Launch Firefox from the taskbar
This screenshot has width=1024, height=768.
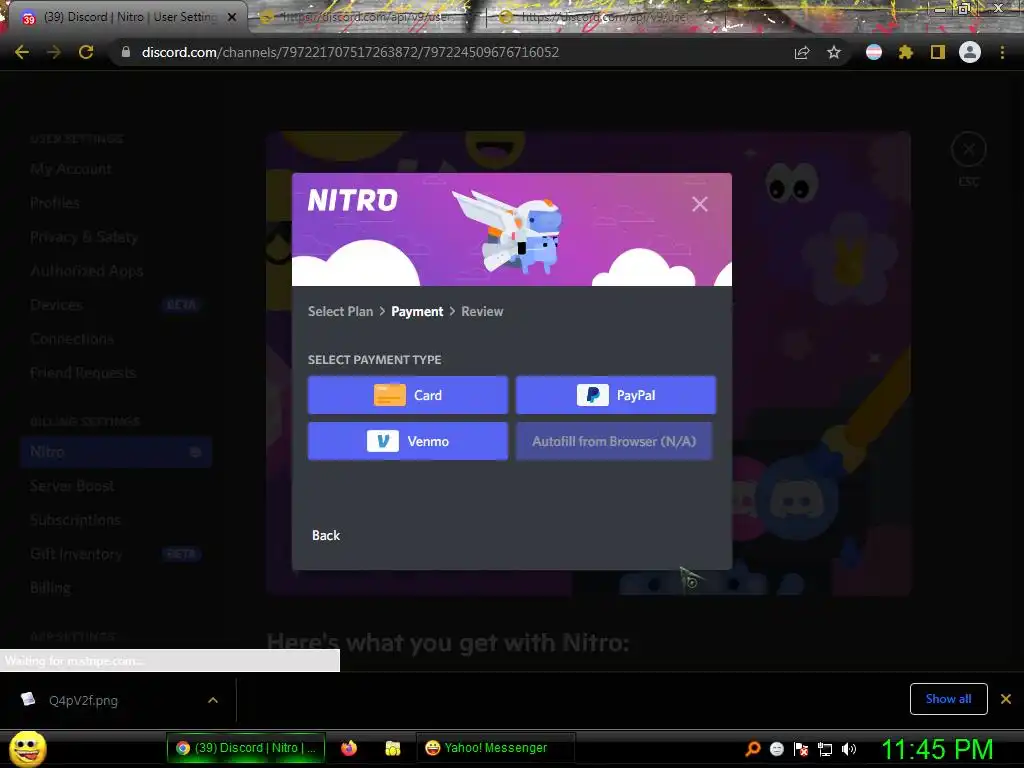[x=349, y=748]
